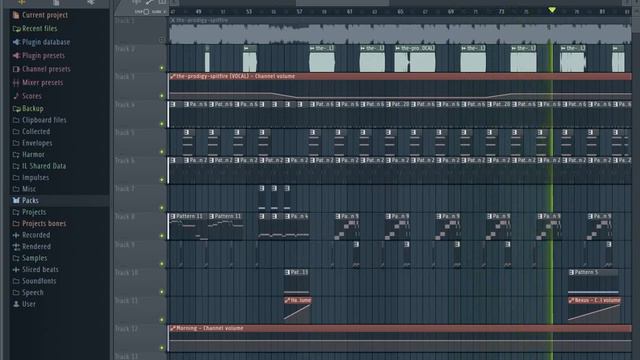Screen dimensions: 640x360
Task: Select the Track 2 header label
Action: (x=125, y=49)
